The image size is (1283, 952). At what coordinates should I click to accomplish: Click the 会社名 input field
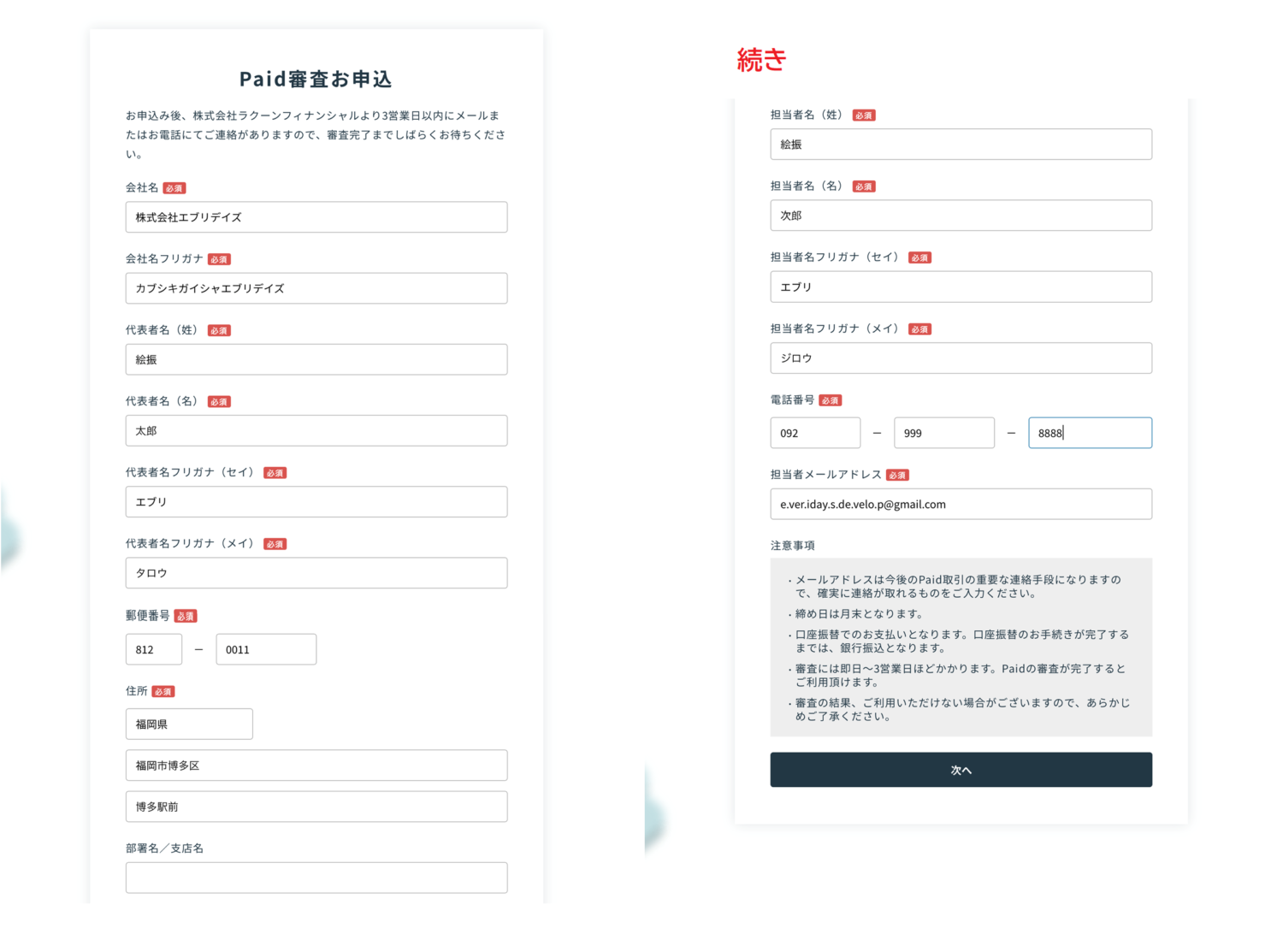[316, 217]
